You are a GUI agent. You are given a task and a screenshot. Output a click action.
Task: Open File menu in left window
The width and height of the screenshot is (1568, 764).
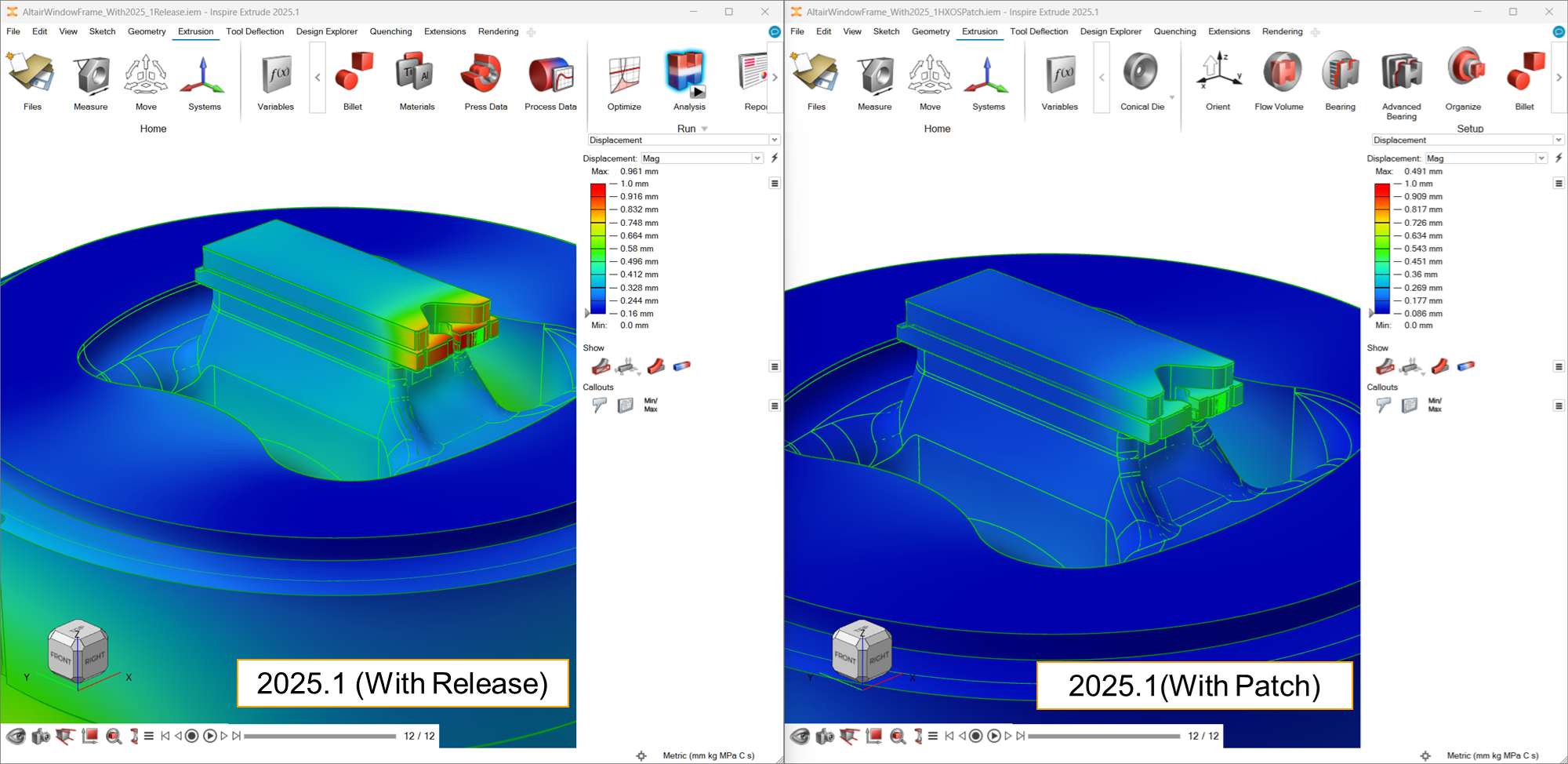[13, 31]
